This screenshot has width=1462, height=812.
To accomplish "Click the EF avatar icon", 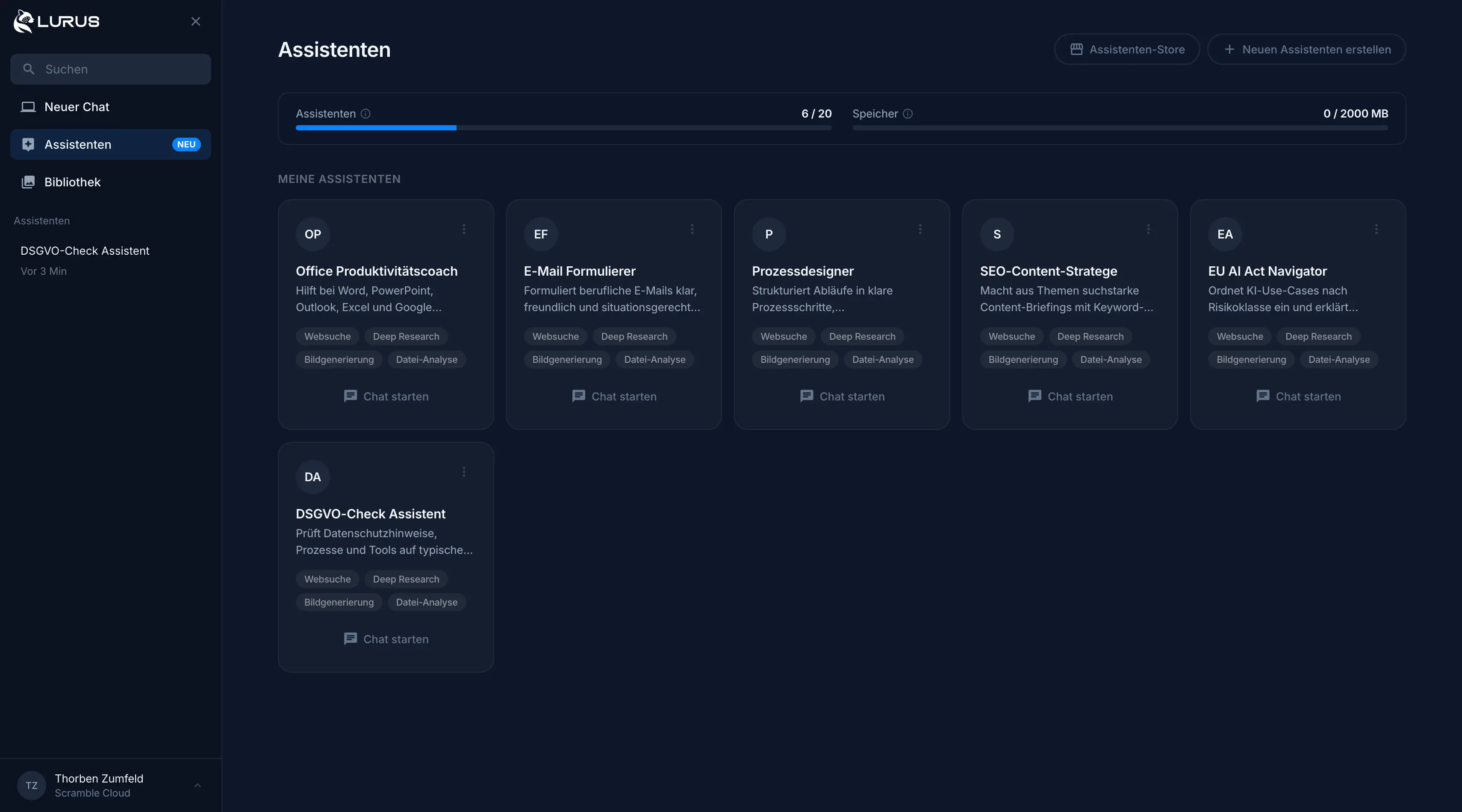I will click(x=541, y=234).
